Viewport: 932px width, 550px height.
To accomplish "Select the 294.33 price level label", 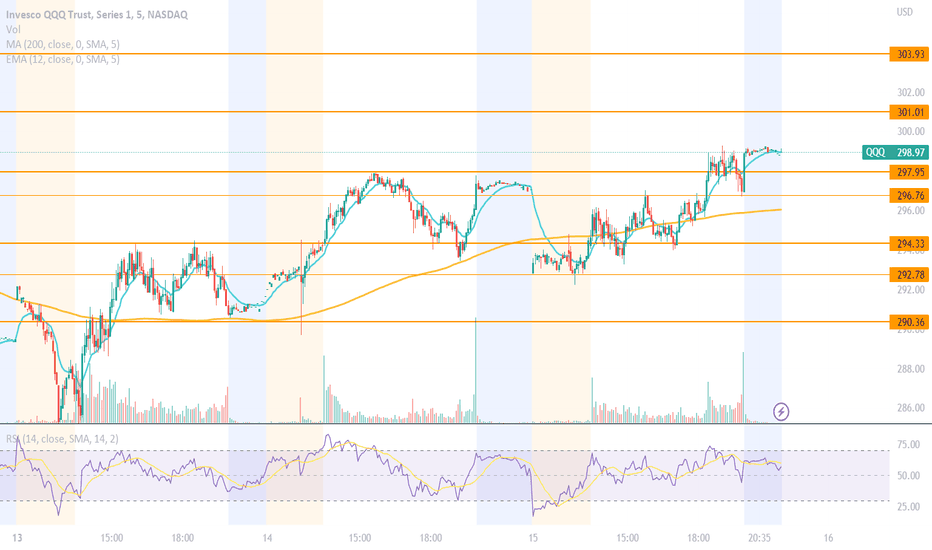I will click(x=909, y=243).
